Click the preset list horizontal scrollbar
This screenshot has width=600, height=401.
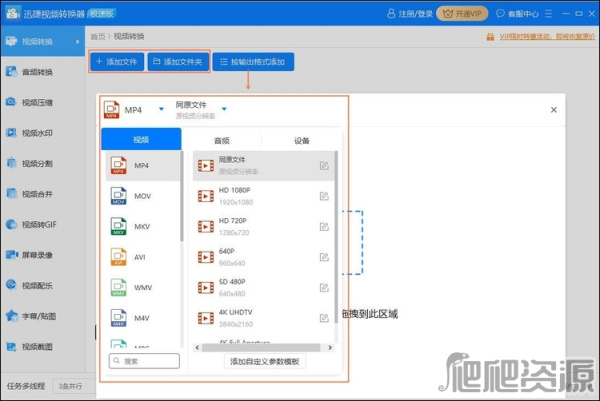(x=261, y=347)
